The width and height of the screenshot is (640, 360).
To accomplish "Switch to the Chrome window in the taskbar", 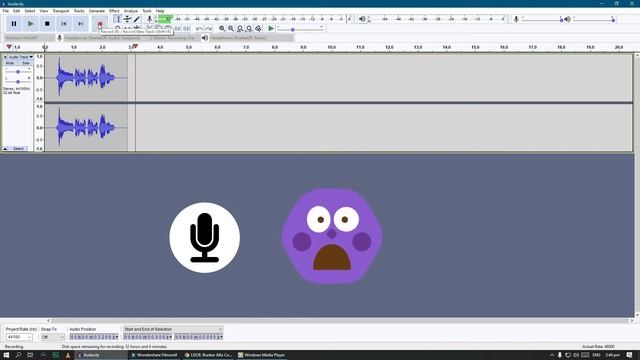I will 208,355.
